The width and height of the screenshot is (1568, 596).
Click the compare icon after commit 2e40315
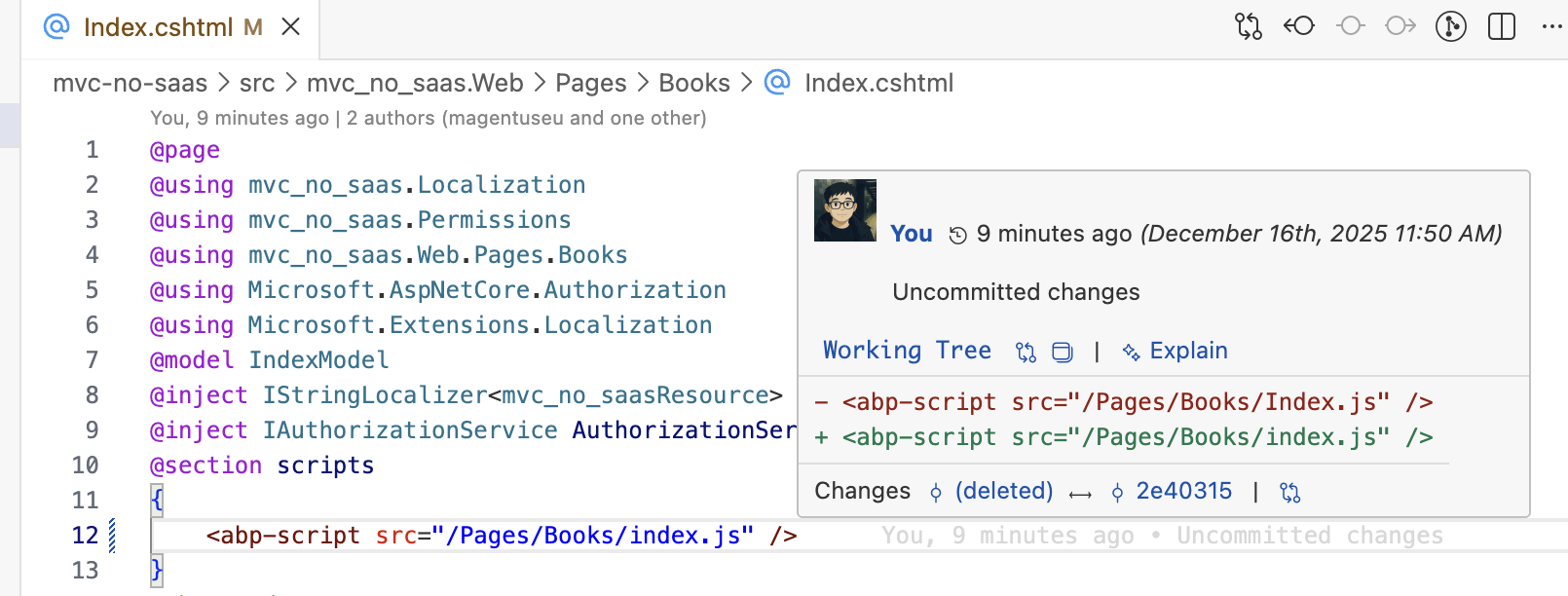coord(1290,492)
